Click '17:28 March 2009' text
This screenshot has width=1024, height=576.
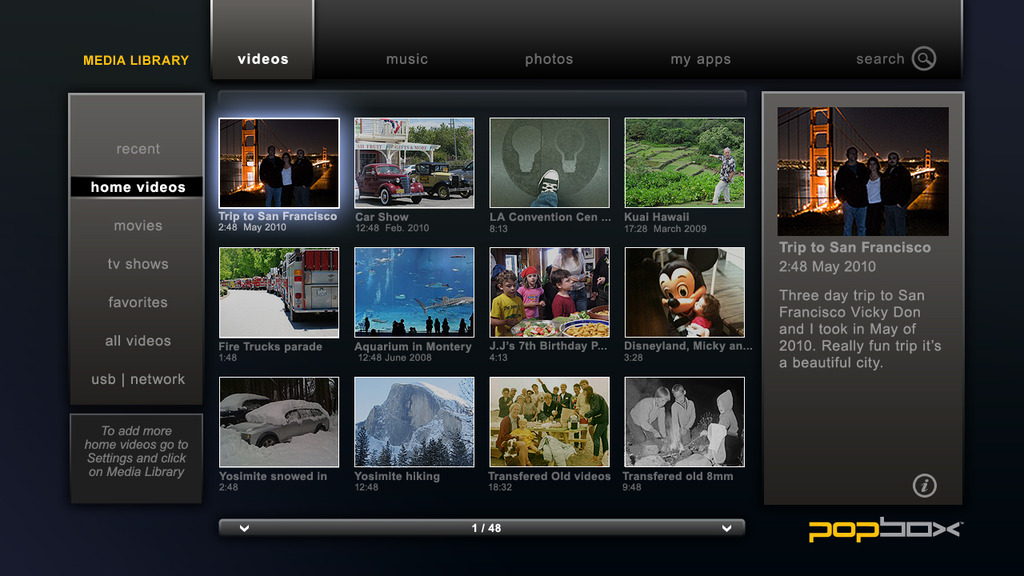coord(665,229)
